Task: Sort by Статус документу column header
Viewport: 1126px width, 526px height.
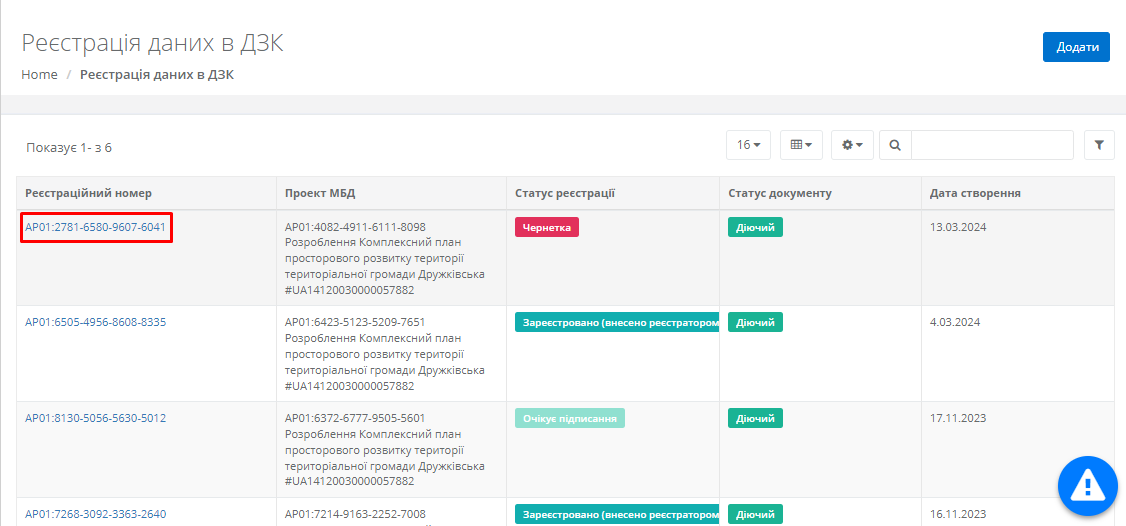Action: (780, 193)
